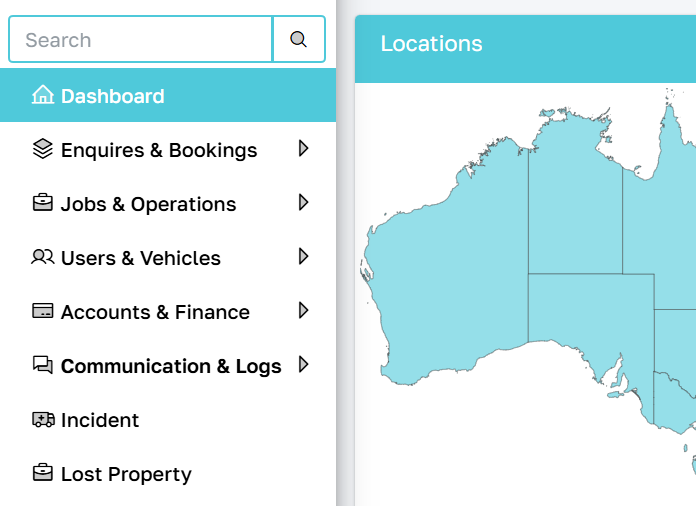
Task: Click the magnifying glass search button
Action: (298, 40)
